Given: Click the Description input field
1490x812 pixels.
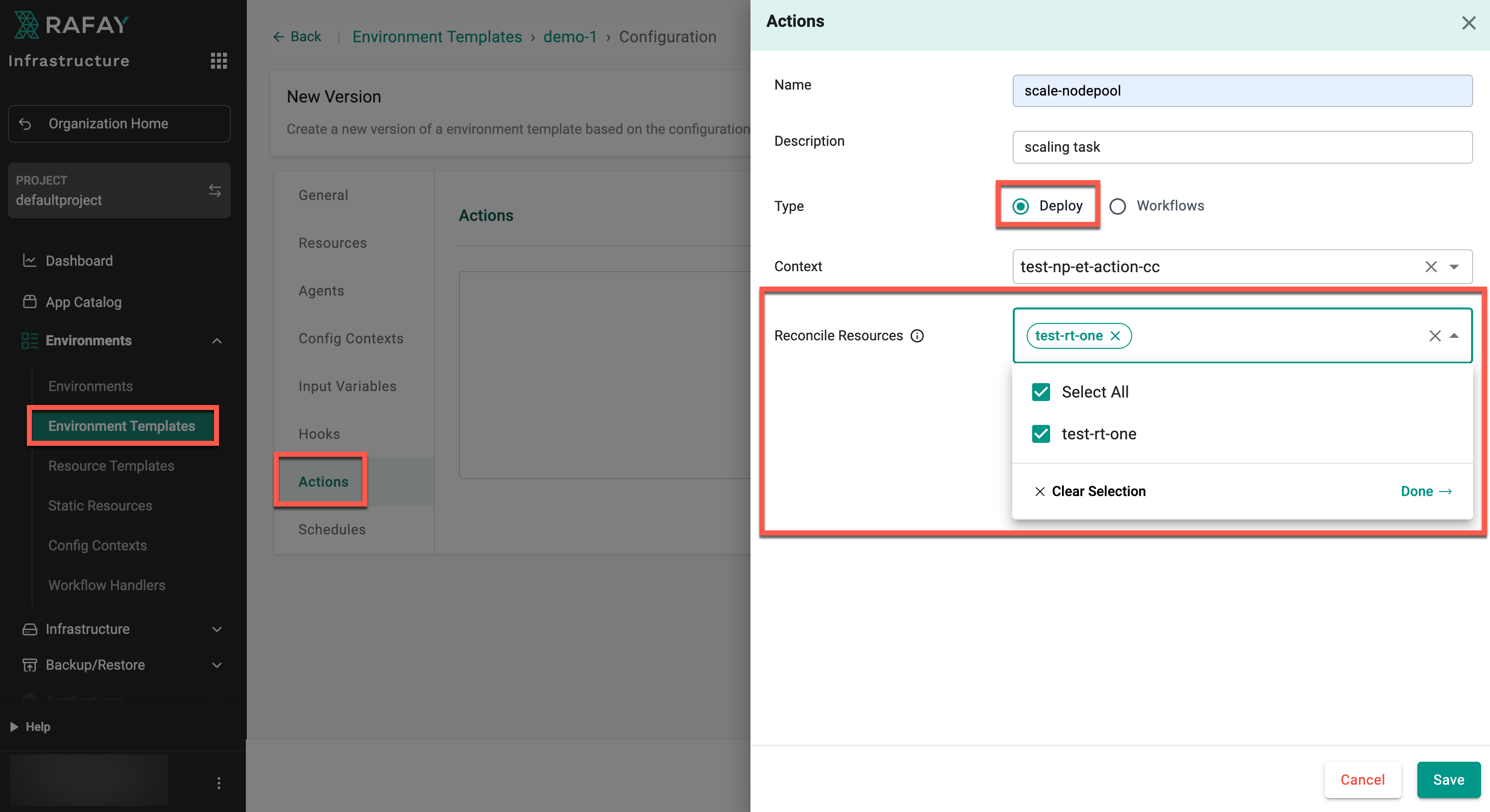Looking at the screenshot, I should (1242, 147).
